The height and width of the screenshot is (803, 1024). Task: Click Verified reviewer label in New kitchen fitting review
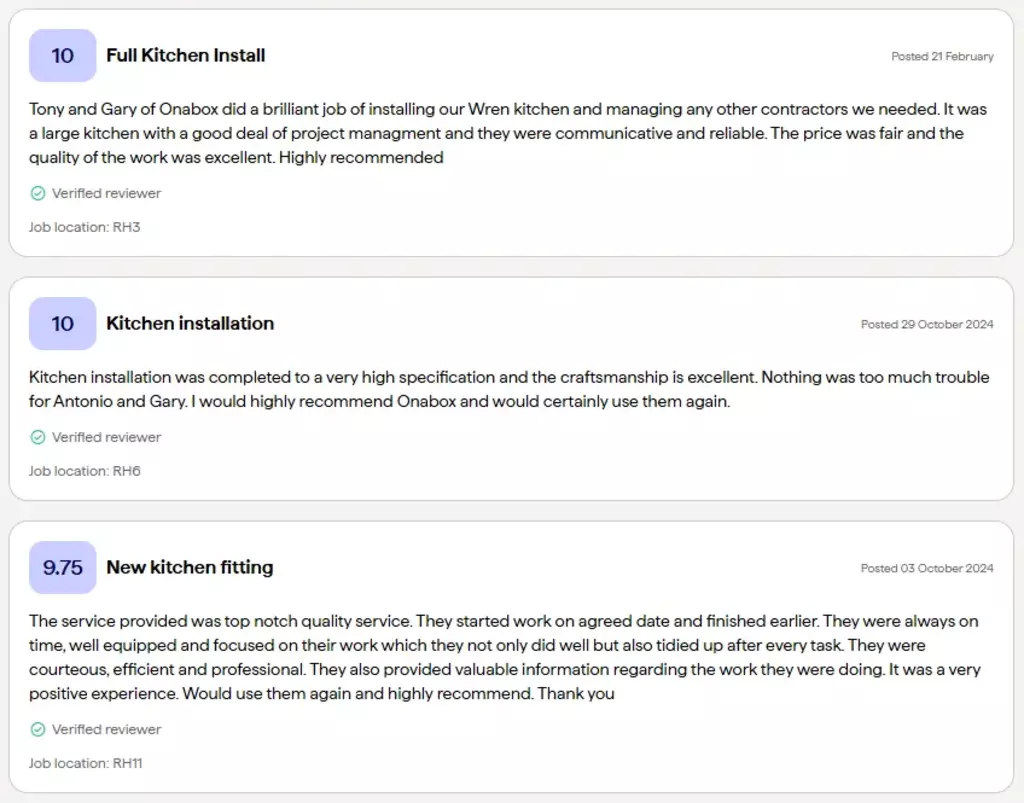click(x=106, y=729)
